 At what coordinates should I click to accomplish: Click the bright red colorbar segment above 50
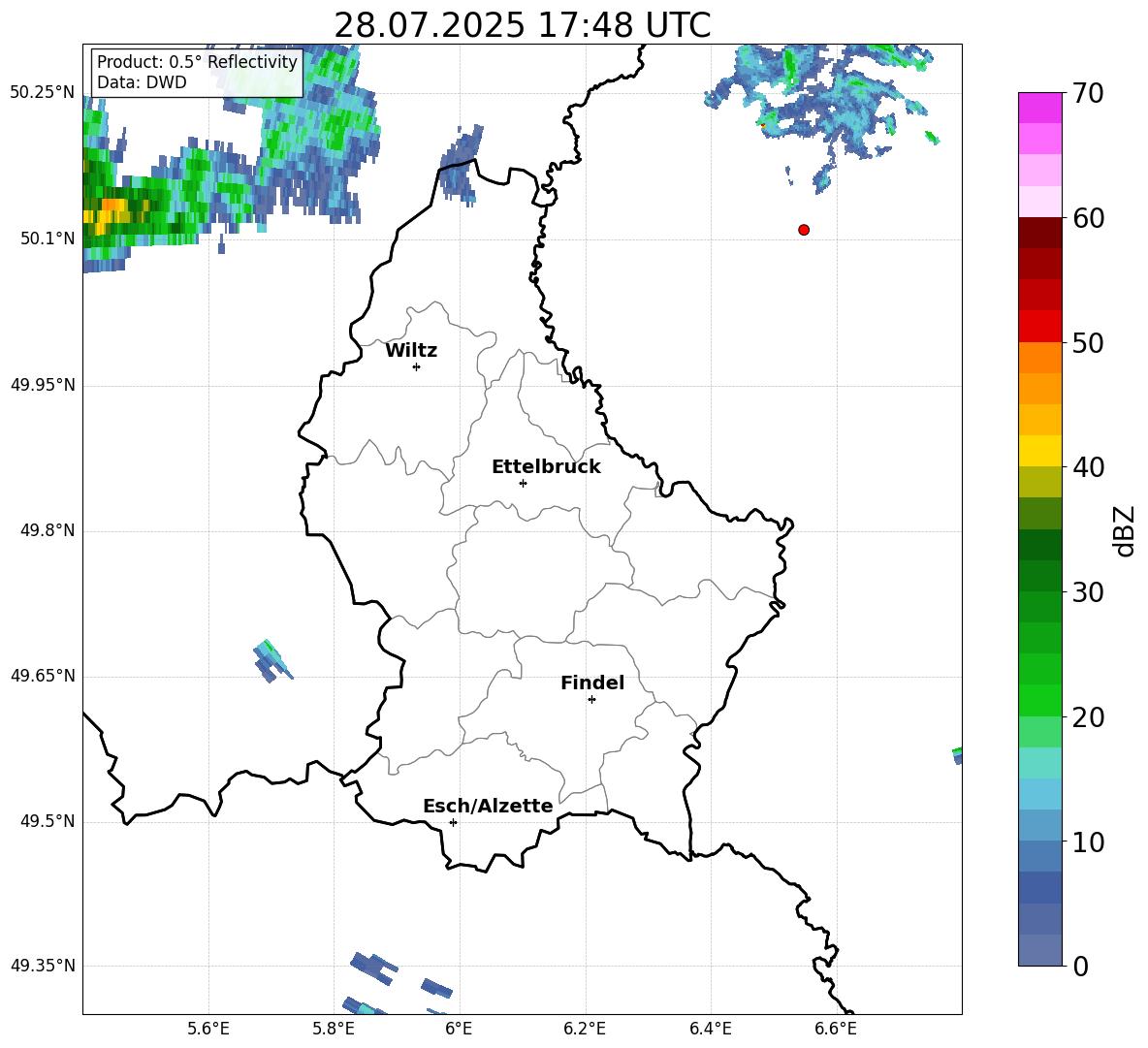point(1039,327)
